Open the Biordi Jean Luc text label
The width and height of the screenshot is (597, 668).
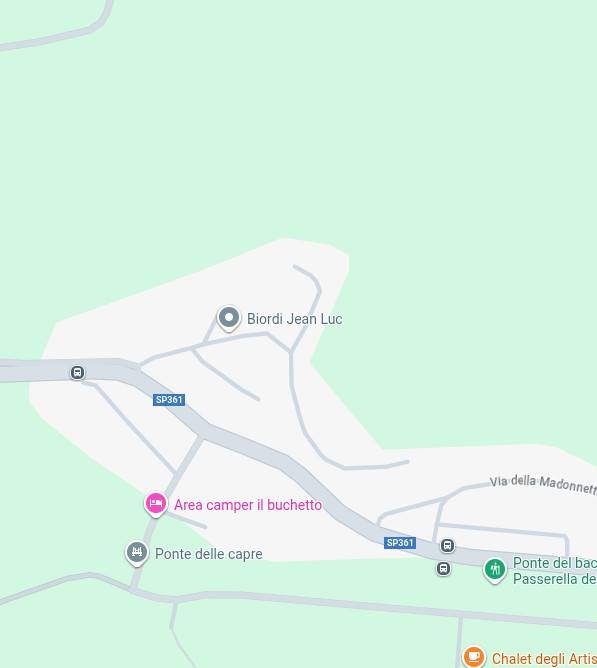[x=294, y=319]
